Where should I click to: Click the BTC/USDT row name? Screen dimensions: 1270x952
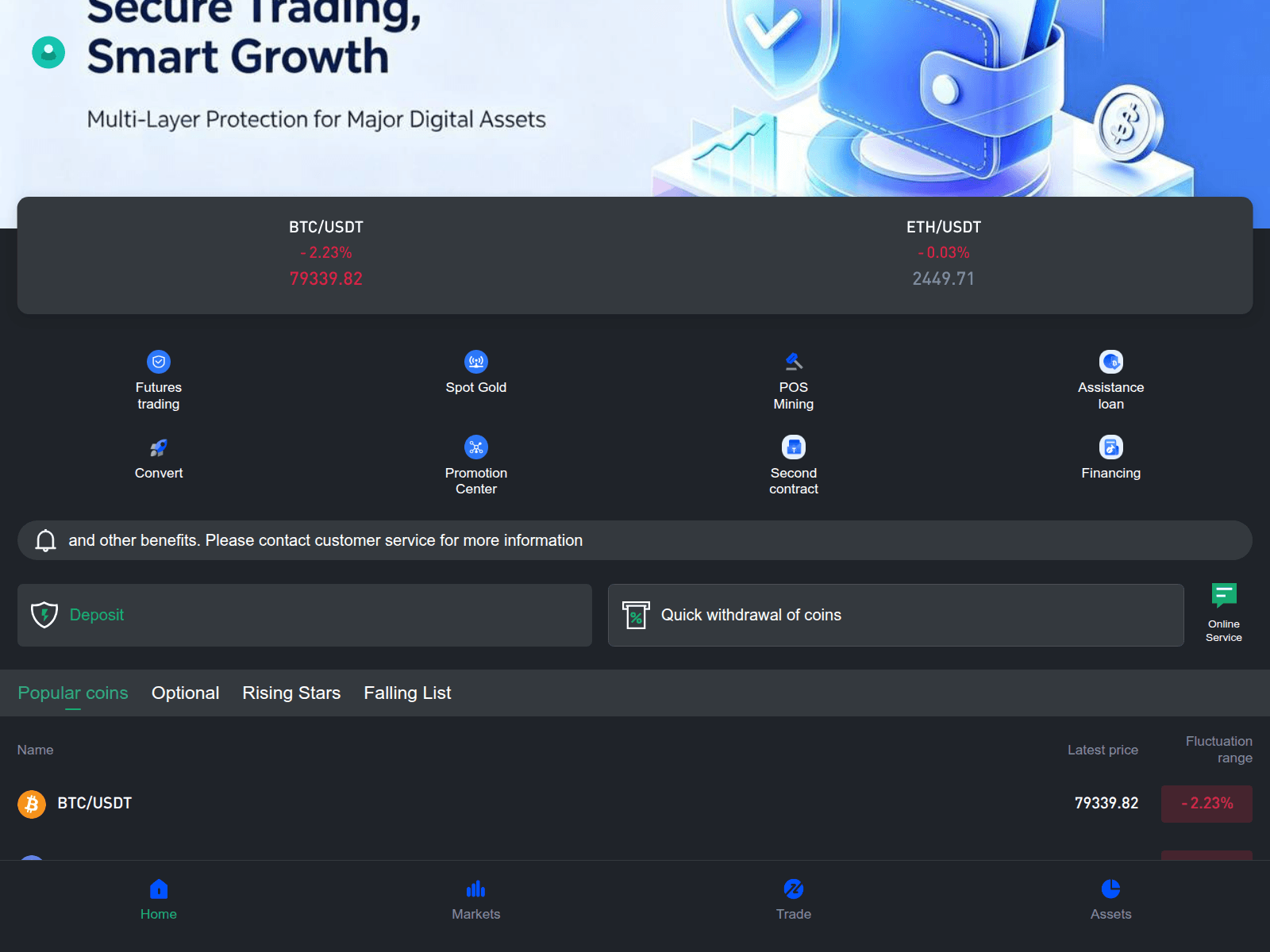pyautogui.click(x=94, y=803)
